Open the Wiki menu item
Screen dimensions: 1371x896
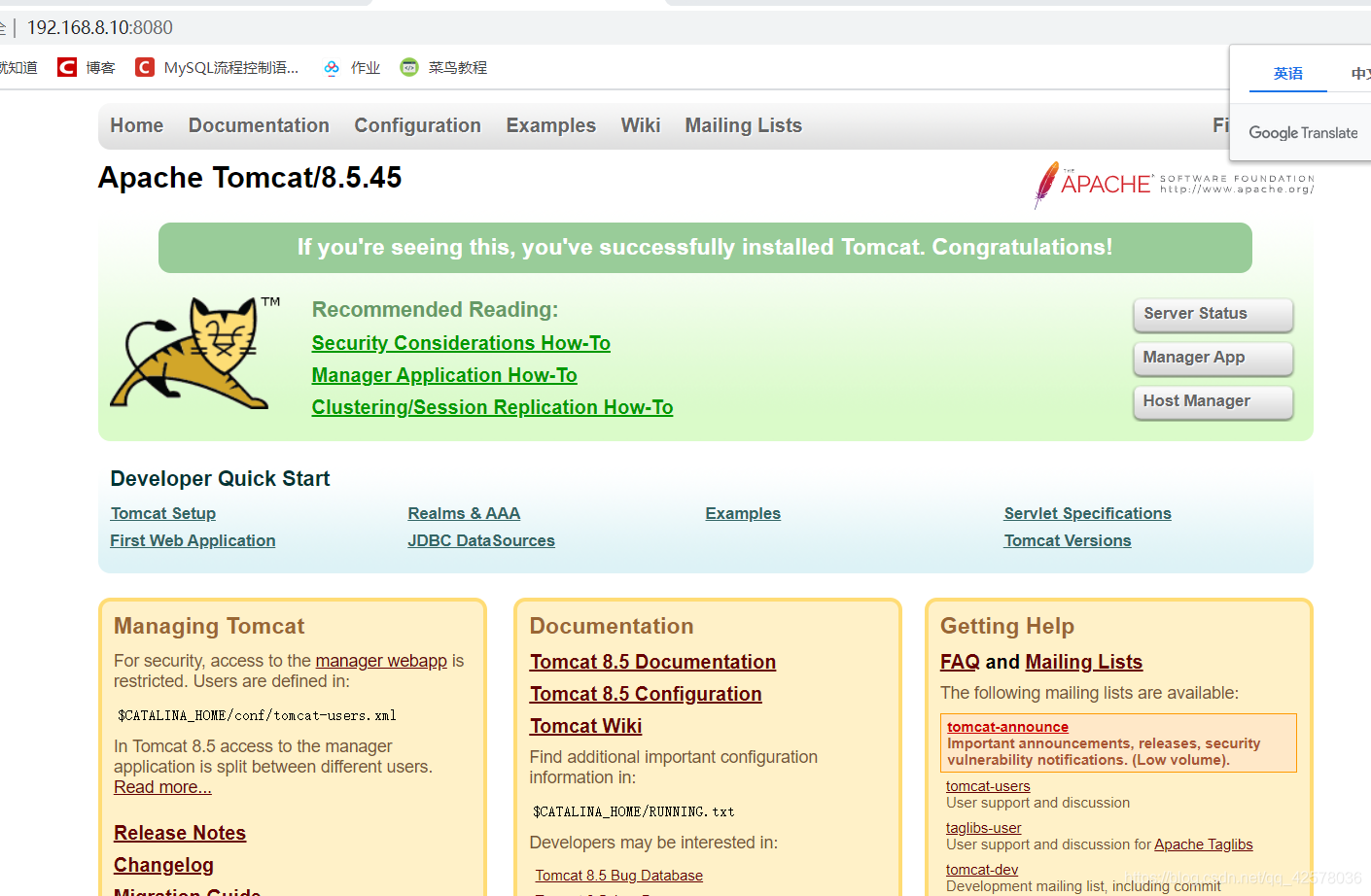point(641,125)
